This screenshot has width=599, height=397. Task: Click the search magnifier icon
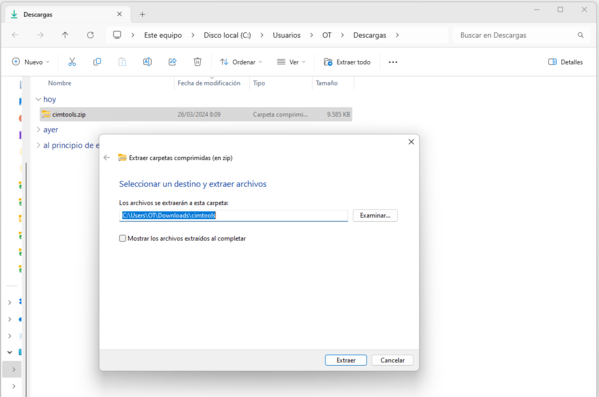click(x=580, y=35)
